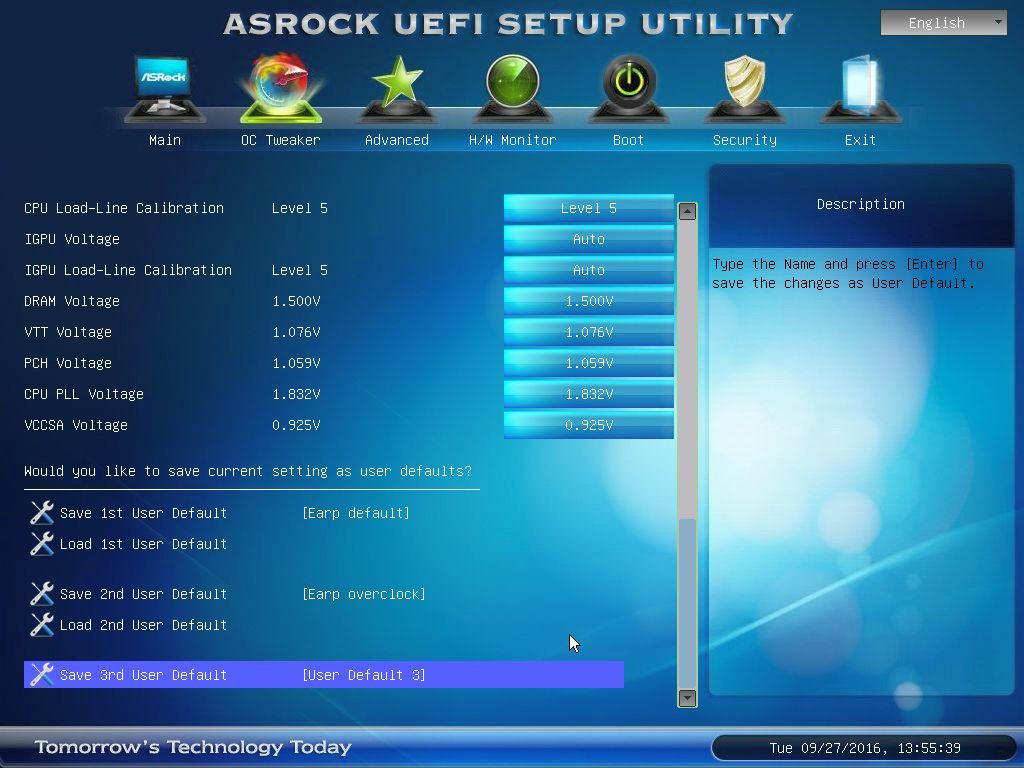This screenshot has width=1024, height=768.
Task: Select the OC Tweaker speedometer icon
Action: coord(281,89)
